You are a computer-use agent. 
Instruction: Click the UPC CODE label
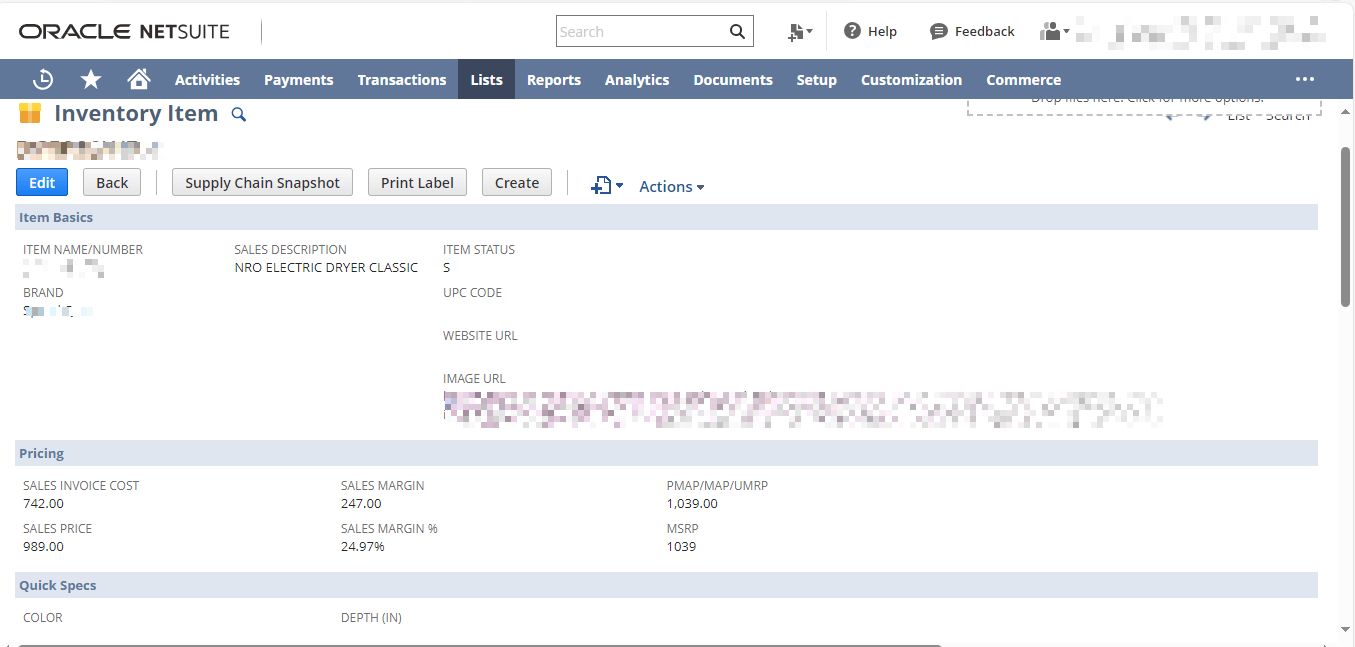(473, 293)
